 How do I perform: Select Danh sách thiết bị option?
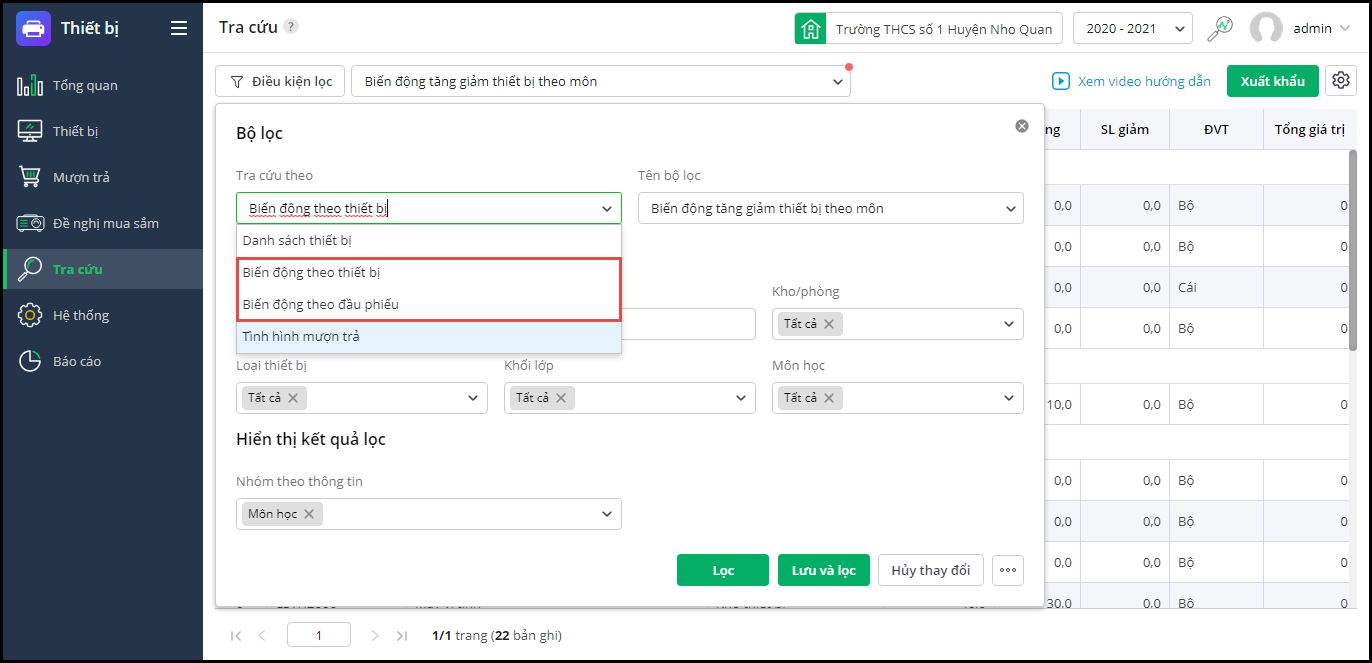pyautogui.click(x=297, y=240)
